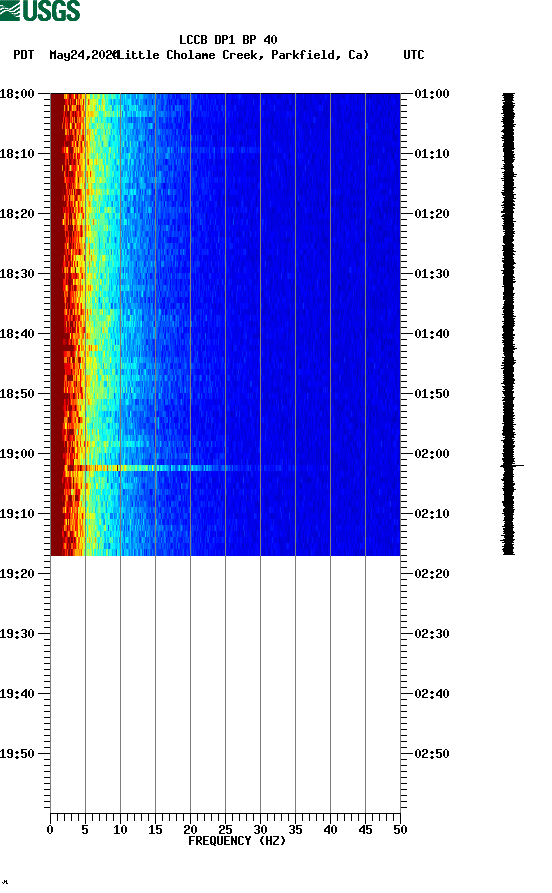Click the USGS logo
The width and height of the screenshot is (552, 893).
point(40,10)
